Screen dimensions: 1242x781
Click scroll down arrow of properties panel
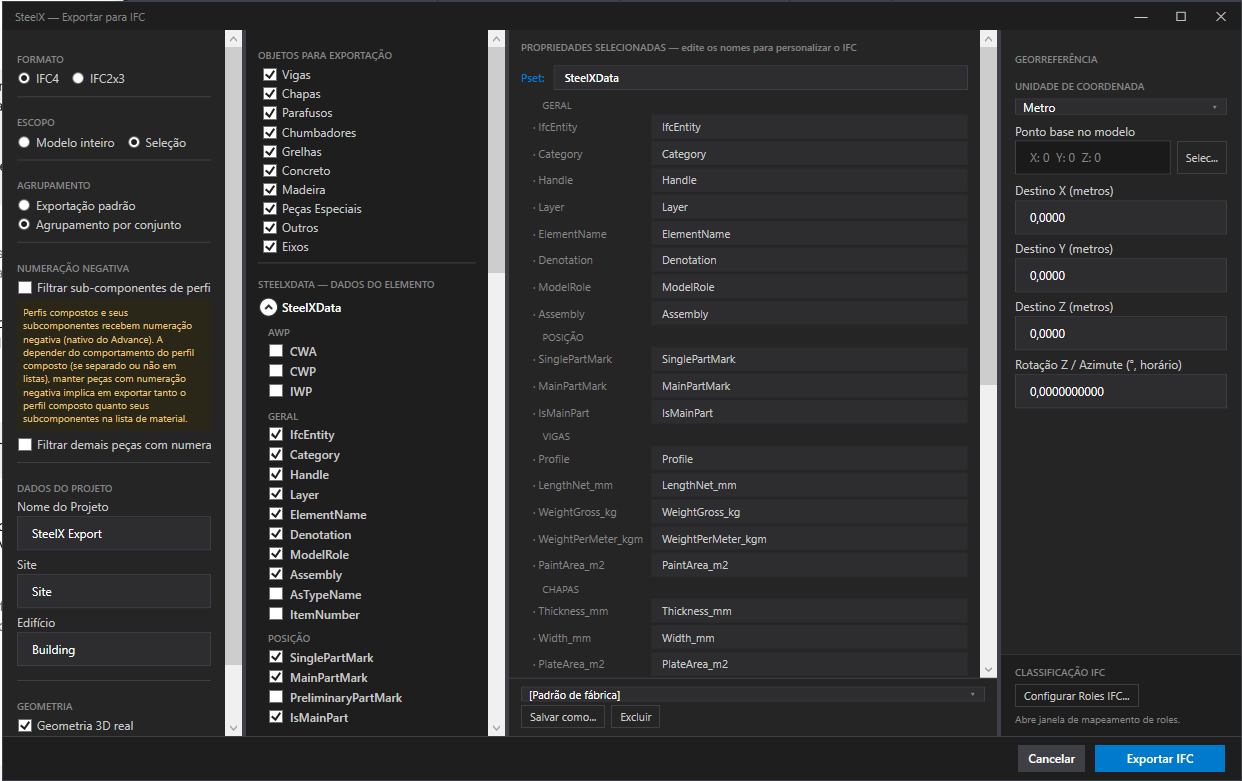pos(988,669)
